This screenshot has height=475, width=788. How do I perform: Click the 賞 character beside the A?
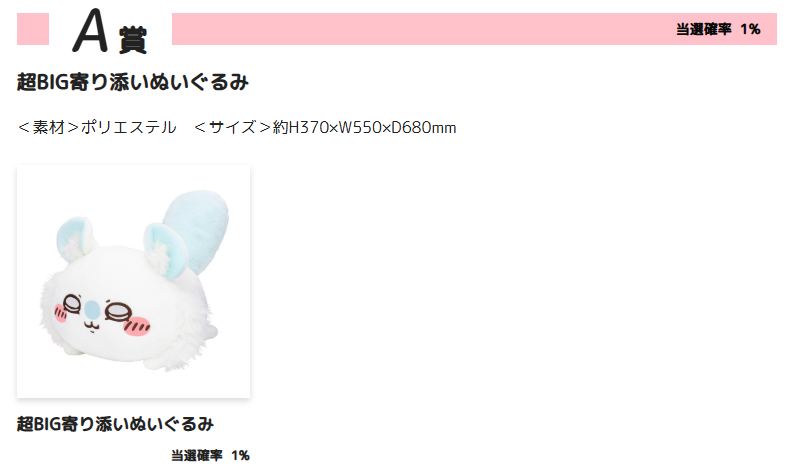(133, 40)
